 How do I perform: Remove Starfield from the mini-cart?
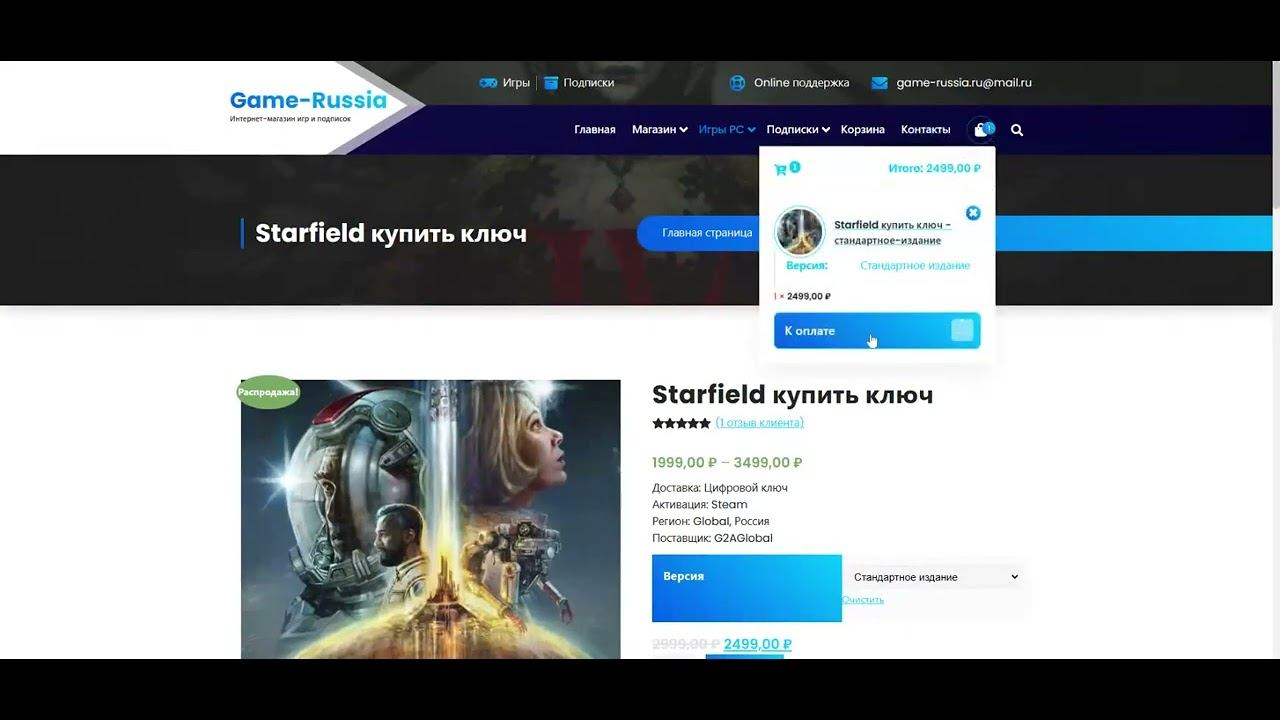[x=973, y=213]
